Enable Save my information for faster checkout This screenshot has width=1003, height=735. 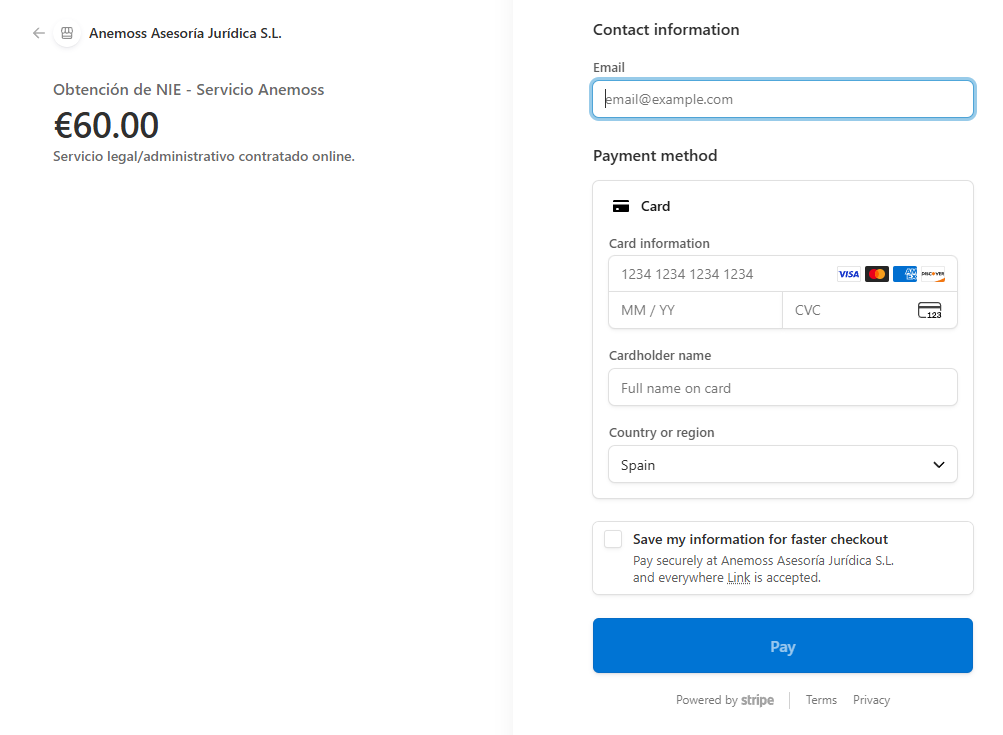[x=613, y=540]
